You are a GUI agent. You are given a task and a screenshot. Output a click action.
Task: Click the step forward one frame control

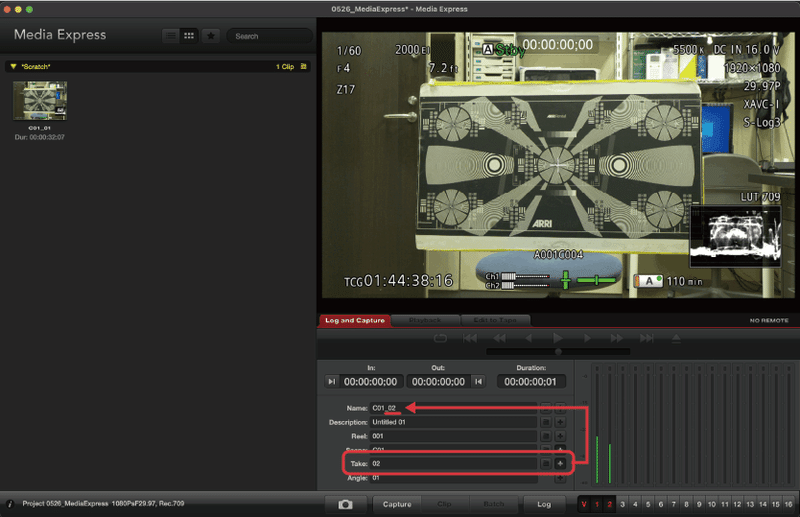coord(587,338)
